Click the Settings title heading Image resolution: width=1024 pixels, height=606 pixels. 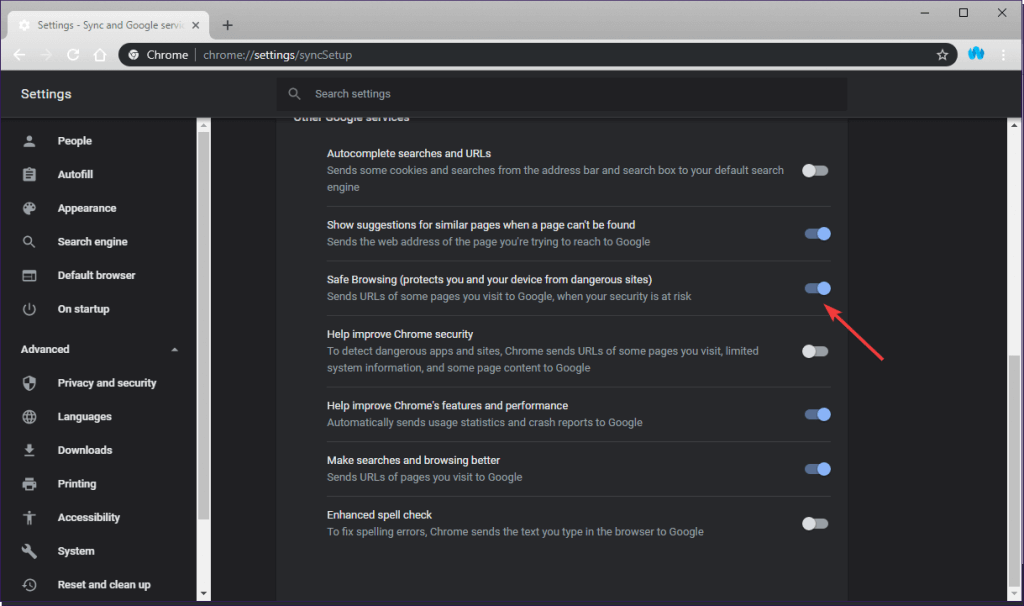(46, 94)
